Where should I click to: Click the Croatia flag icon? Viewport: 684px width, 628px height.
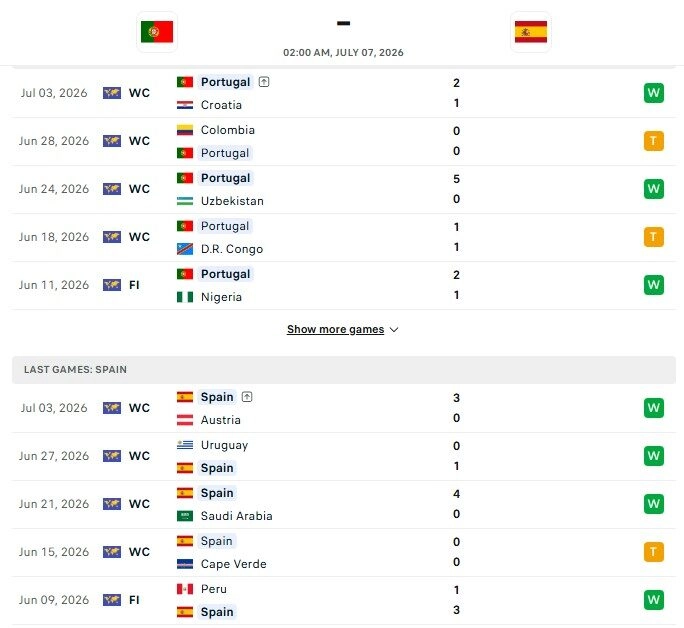185,105
